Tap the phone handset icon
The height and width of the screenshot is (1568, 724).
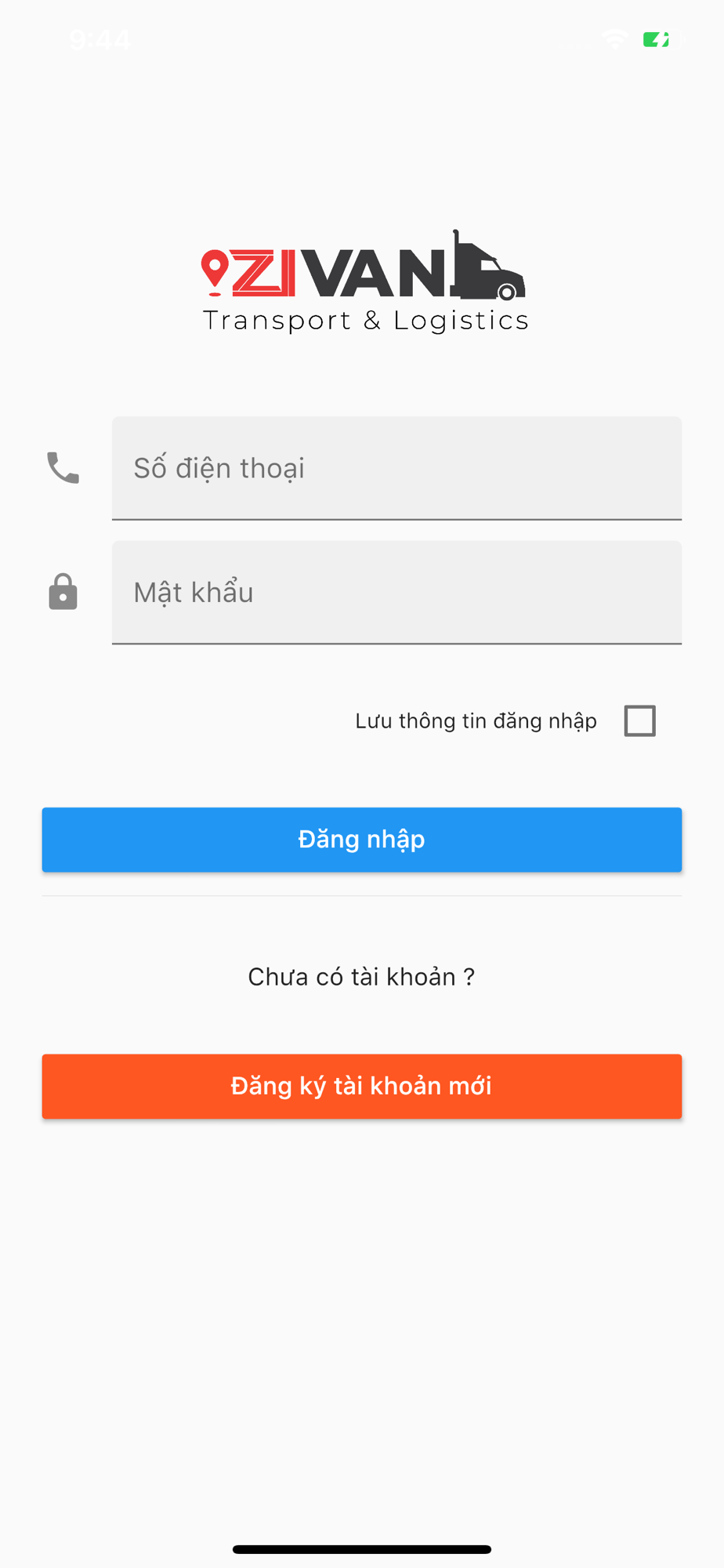pyautogui.click(x=63, y=468)
